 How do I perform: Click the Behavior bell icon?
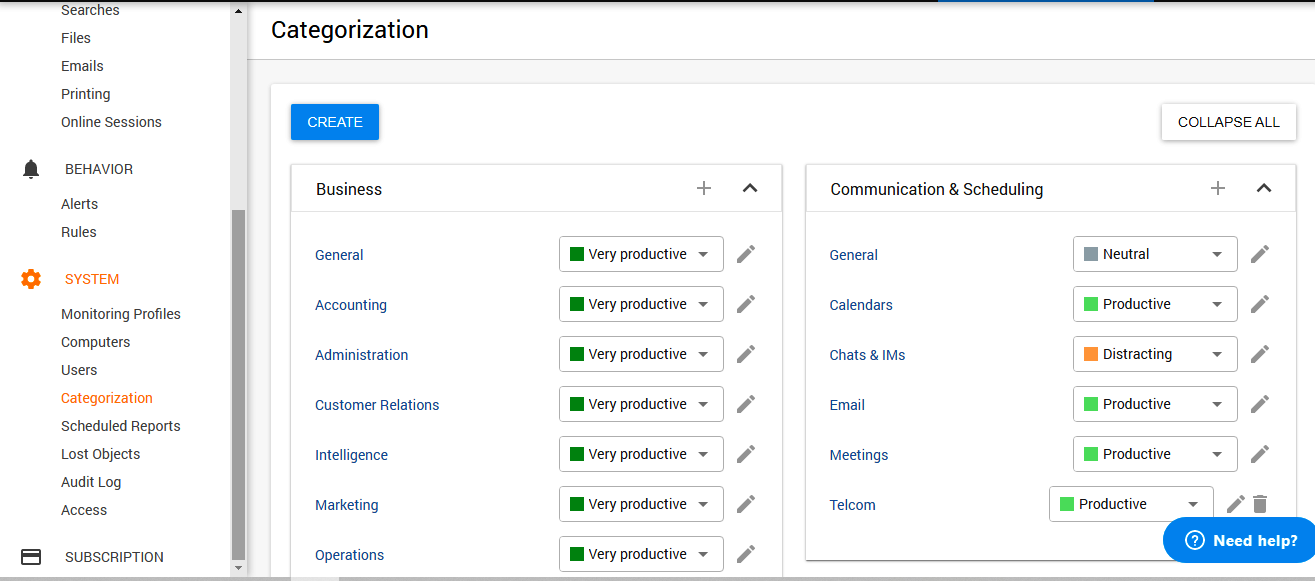31,169
